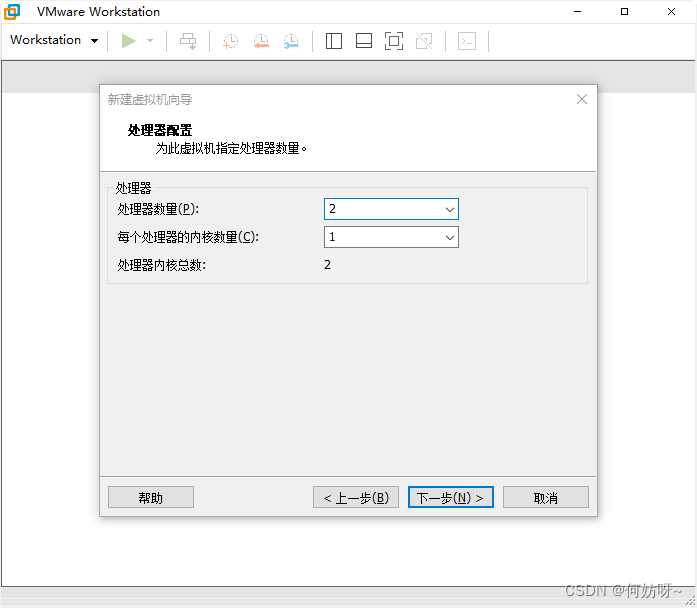The width and height of the screenshot is (697, 608).
Task: Click the 处理器数量(P) label
Action: 158,209
